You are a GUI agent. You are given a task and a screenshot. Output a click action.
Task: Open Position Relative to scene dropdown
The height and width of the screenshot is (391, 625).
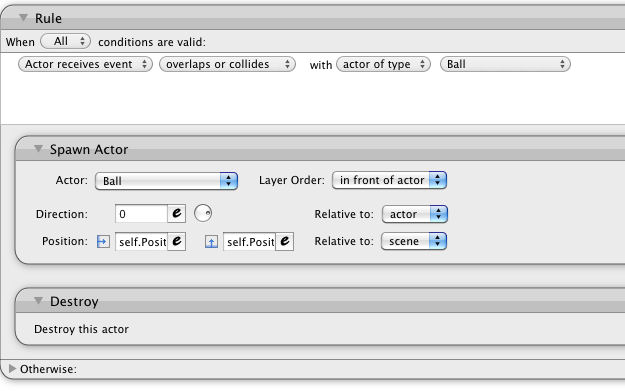tap(414, 241)
